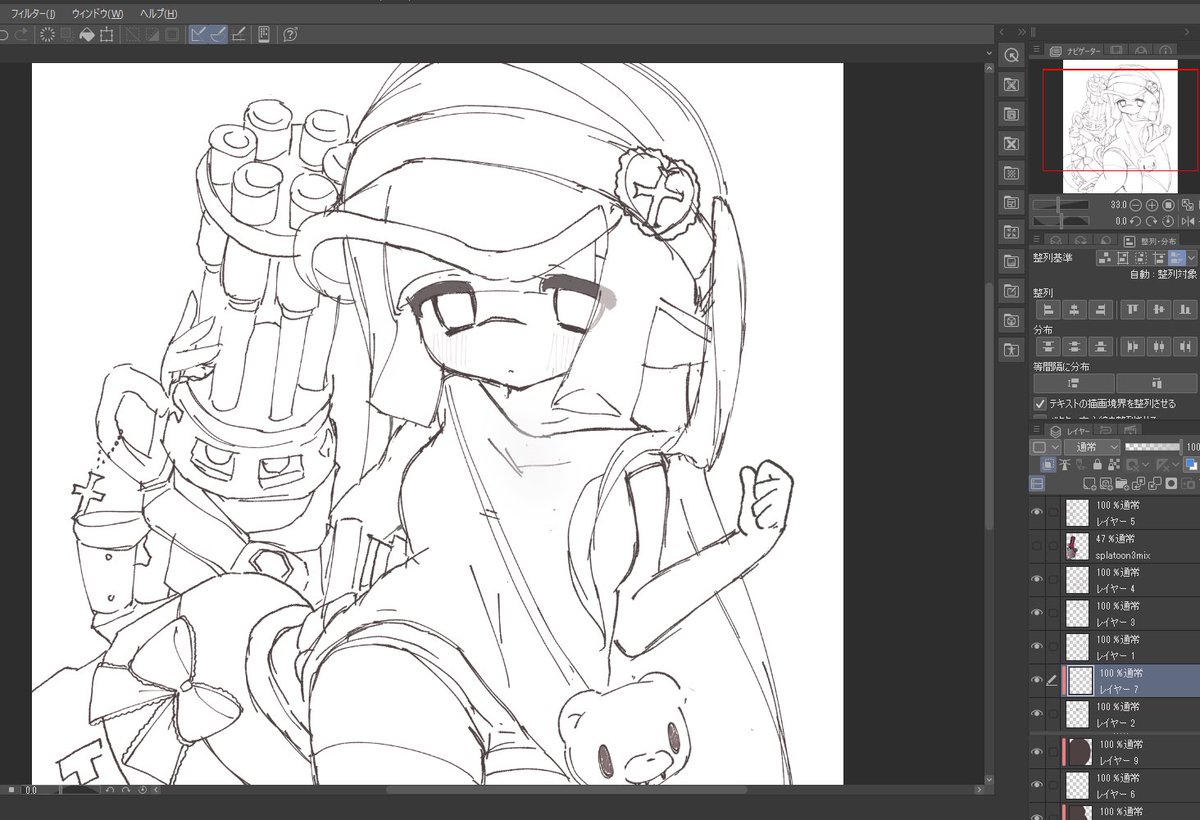Open the pose figure material icon in the sidebar
1200x820 pixels.
[x=1011, y=350]
